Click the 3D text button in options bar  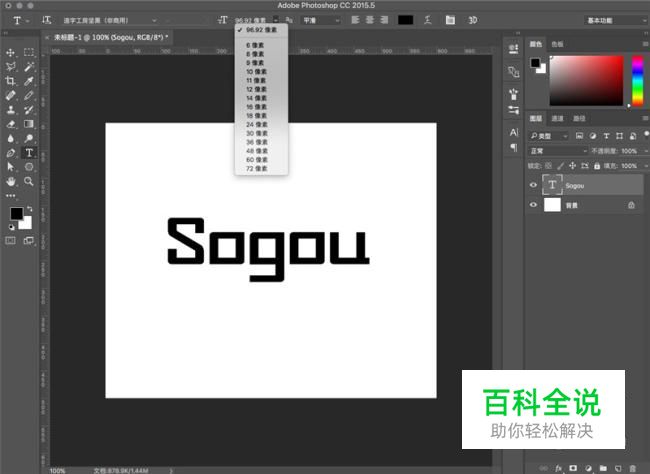pyautogui.click(x=473, y=20)
